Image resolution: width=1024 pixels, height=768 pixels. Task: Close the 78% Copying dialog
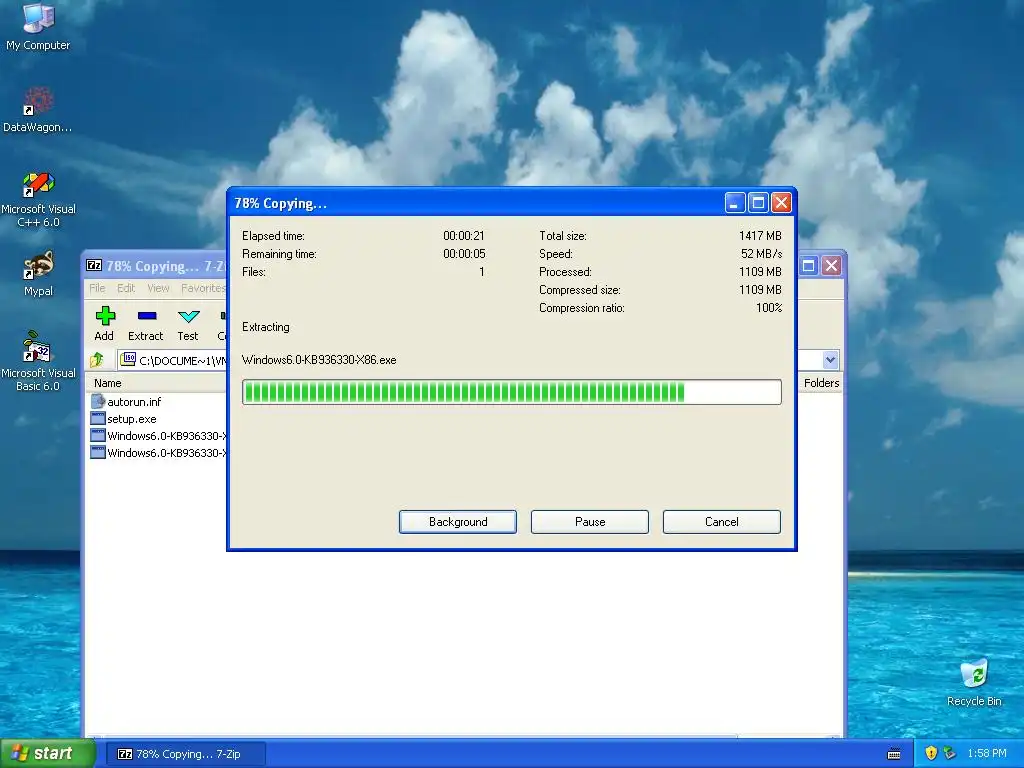click(781, 203)
